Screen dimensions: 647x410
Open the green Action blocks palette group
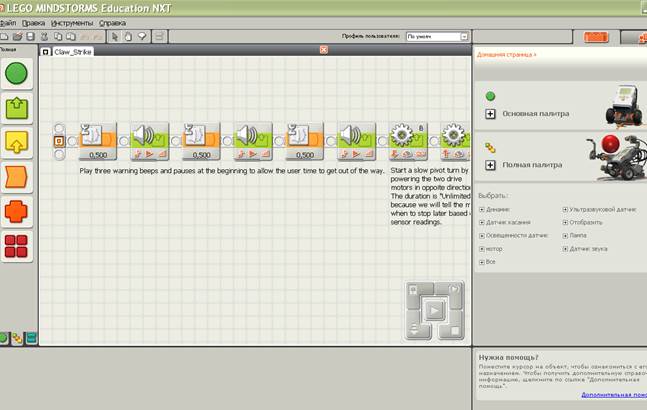tap(17, 108)
